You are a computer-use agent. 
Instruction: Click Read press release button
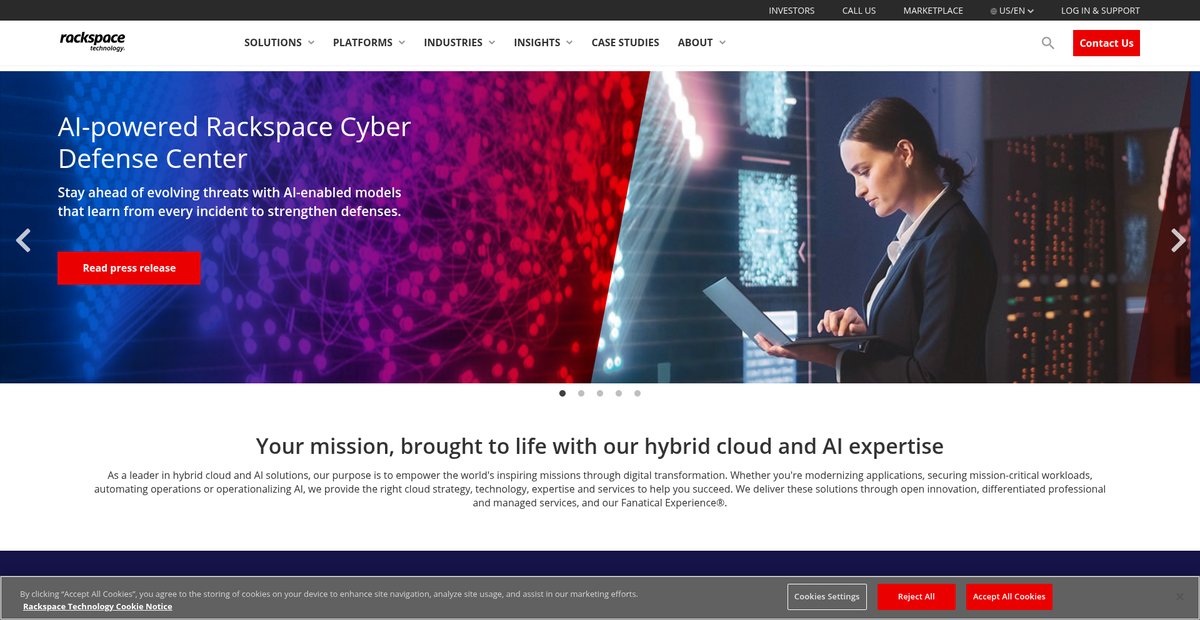tap(129, 268)
